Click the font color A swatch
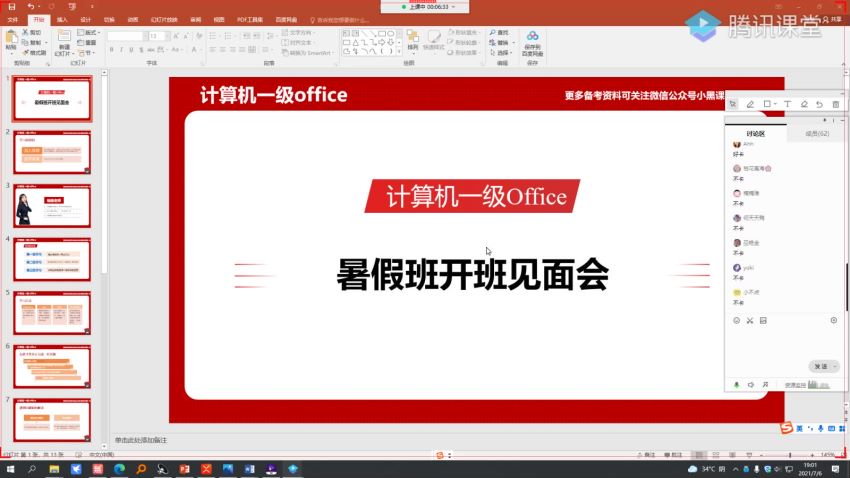 pos(194,50)
